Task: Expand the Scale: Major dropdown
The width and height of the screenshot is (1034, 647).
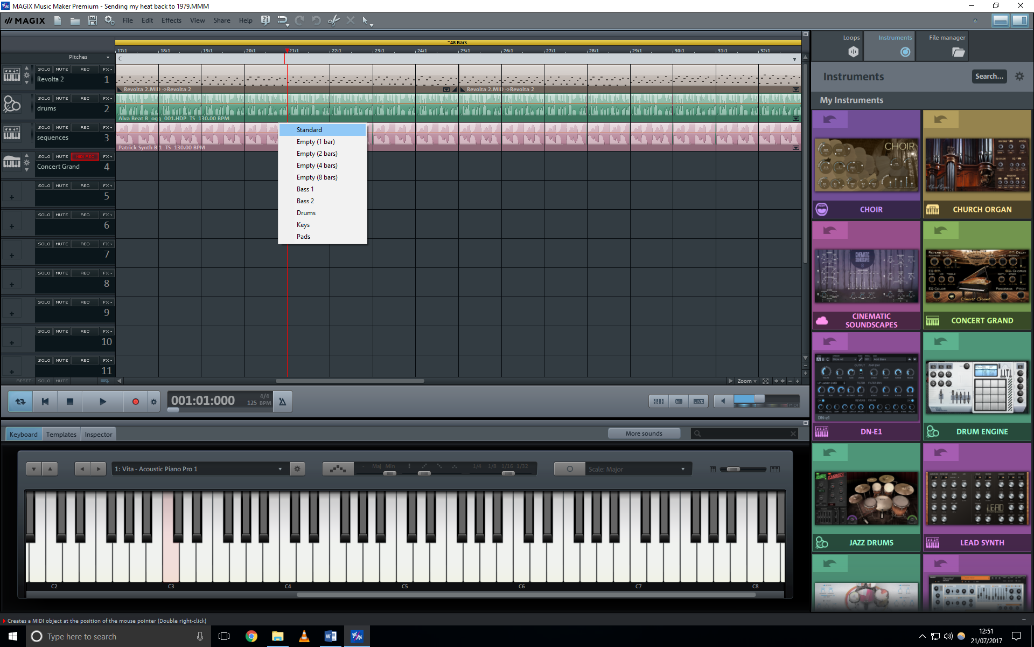Action: point(636,468)
